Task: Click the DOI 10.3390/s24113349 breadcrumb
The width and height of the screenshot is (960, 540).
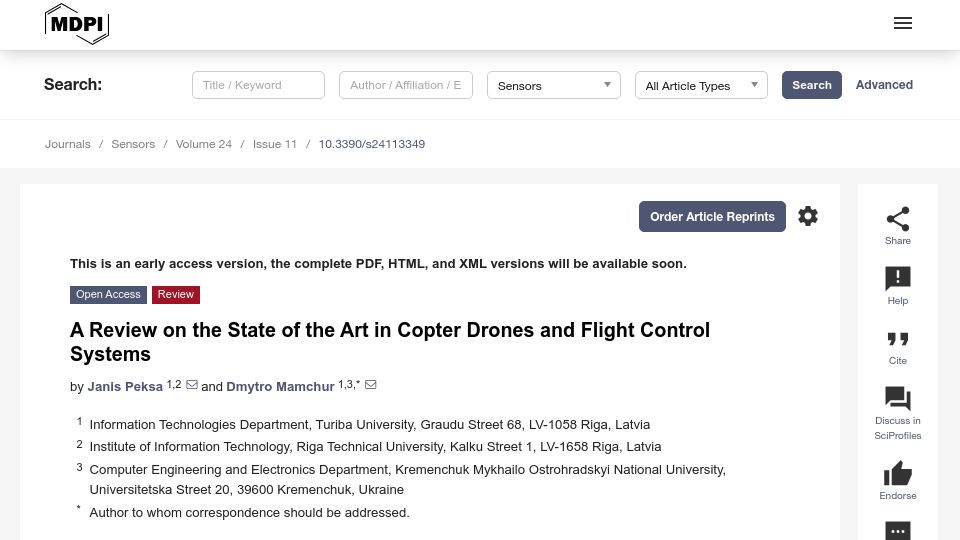Action: [372, 144]
